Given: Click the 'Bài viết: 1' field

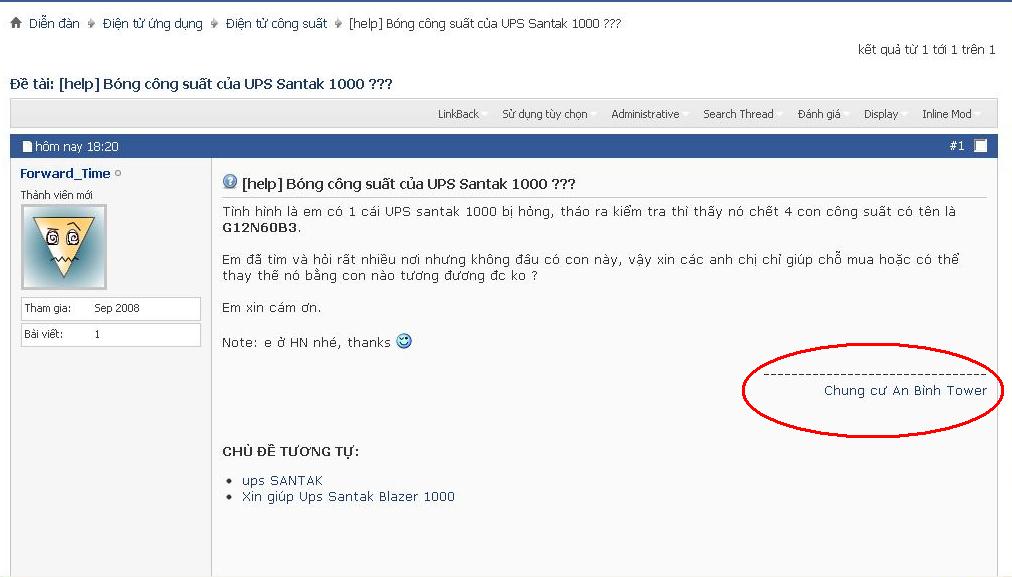Looking at the screenshot, I should coord(111,334).
